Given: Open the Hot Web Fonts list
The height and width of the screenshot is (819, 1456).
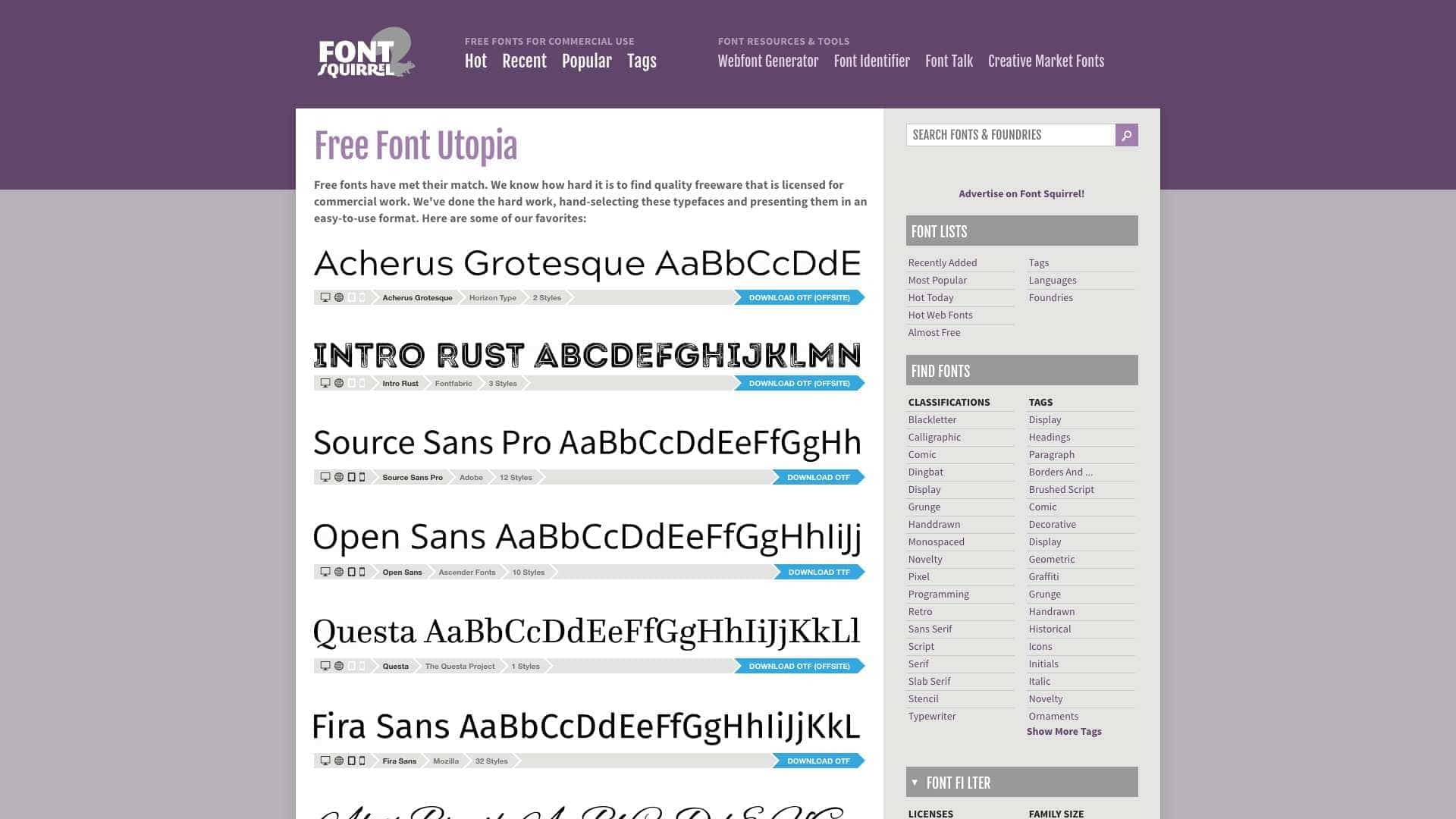Looking at the screenshot, I should [940, 315].
